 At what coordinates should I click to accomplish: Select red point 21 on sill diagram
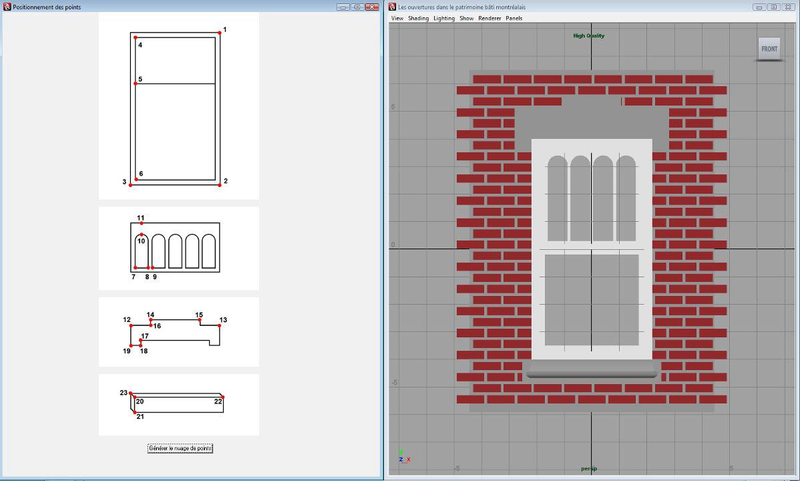(135, 412)
